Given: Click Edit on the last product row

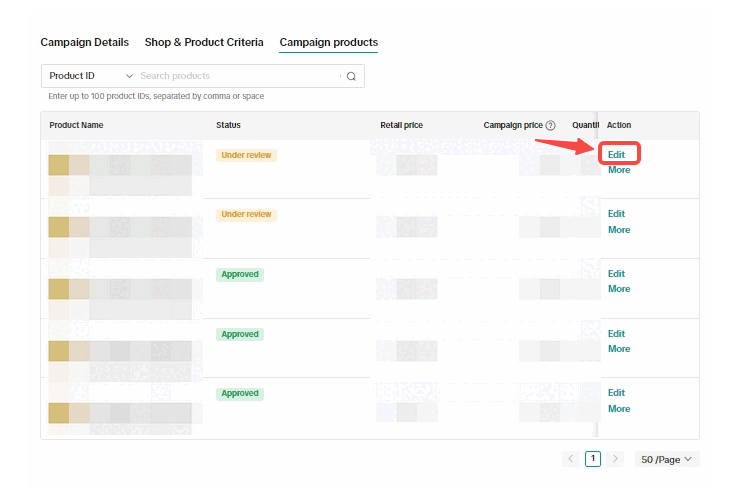Looking at the screenshot, I should (616, 393).
